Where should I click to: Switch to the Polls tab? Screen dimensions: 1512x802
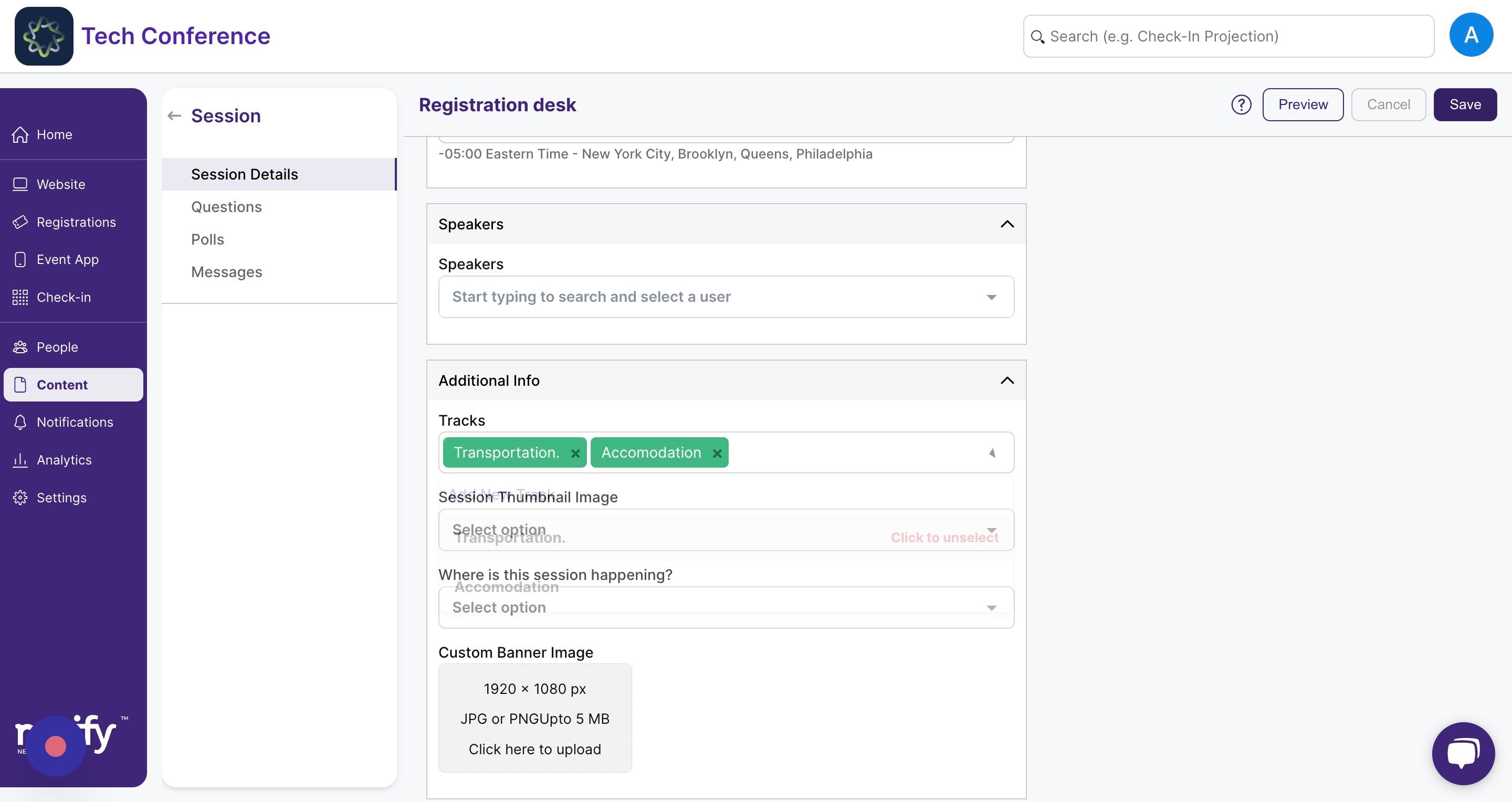(x=208, y=239)
